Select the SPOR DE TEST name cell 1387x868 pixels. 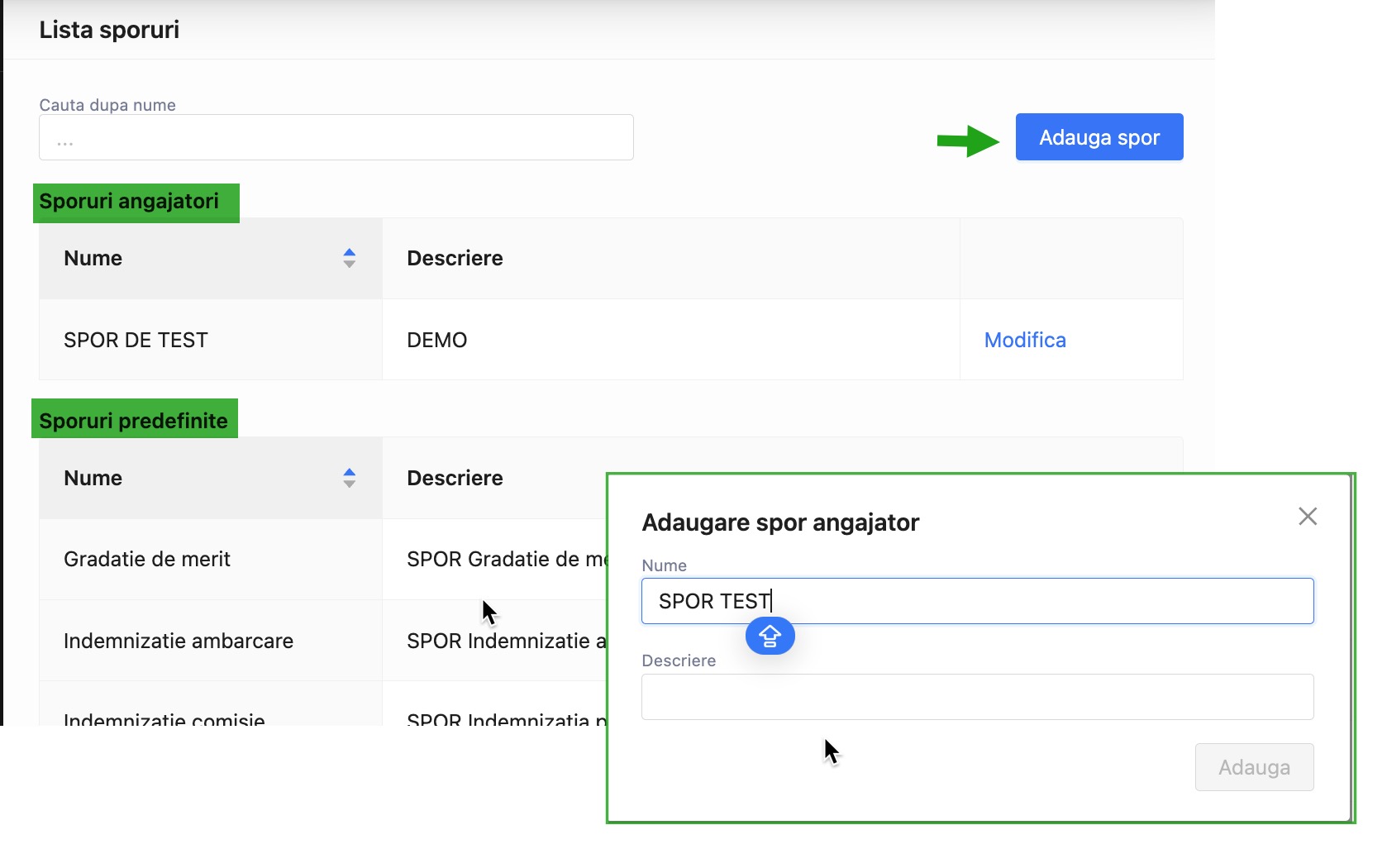[x=211, y=340]
